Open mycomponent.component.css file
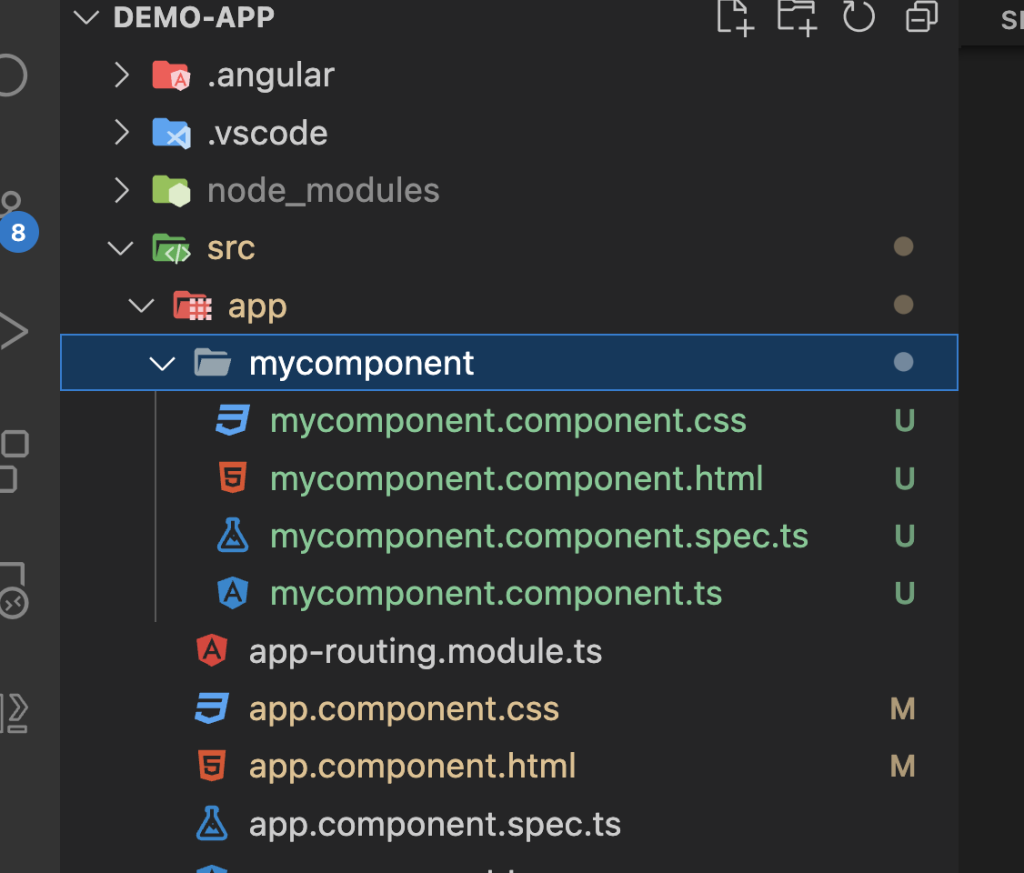The height and width of the screenshot is (873, 1024). (x=509, y=421)
